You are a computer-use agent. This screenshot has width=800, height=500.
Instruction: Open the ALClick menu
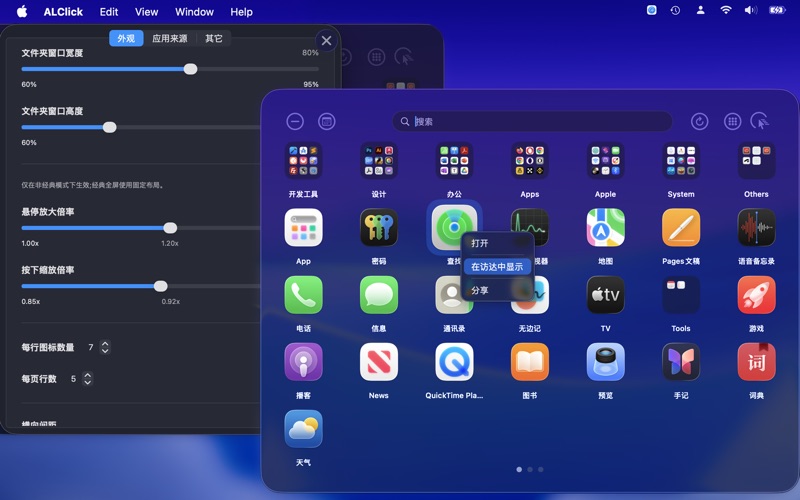click(x=63, y=12)
